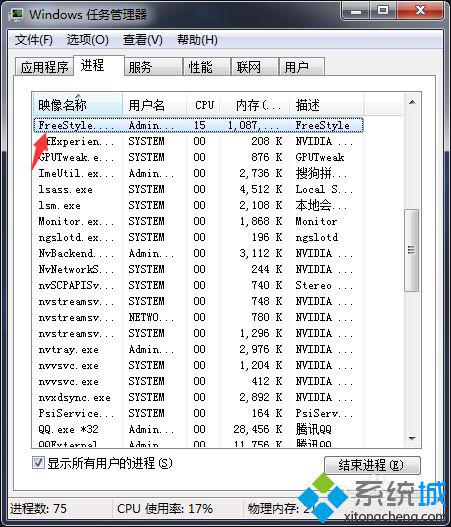Click the scrollbar up arrow
The height and width of the screenshot is (527, 451).
[412, 102]
